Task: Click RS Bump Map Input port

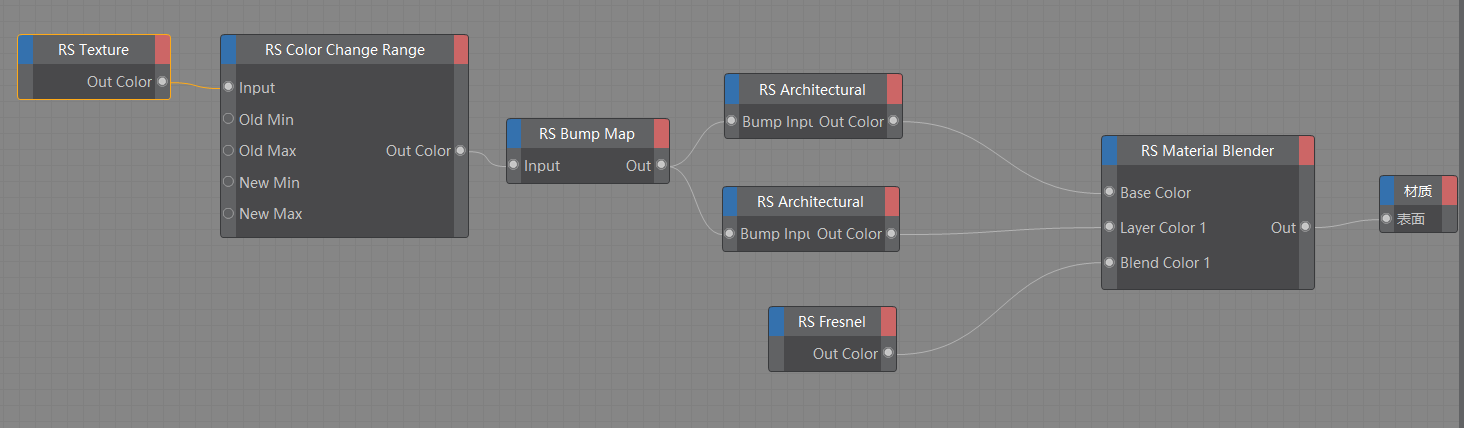Action: (x=514, y=166)
